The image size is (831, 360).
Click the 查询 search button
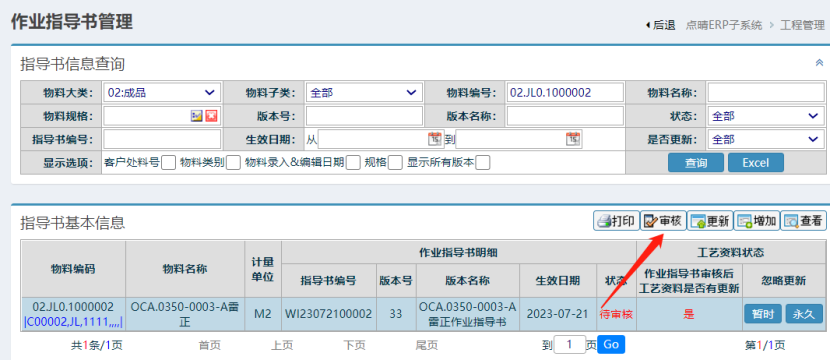pyautogui.click(x=696, y=163)
